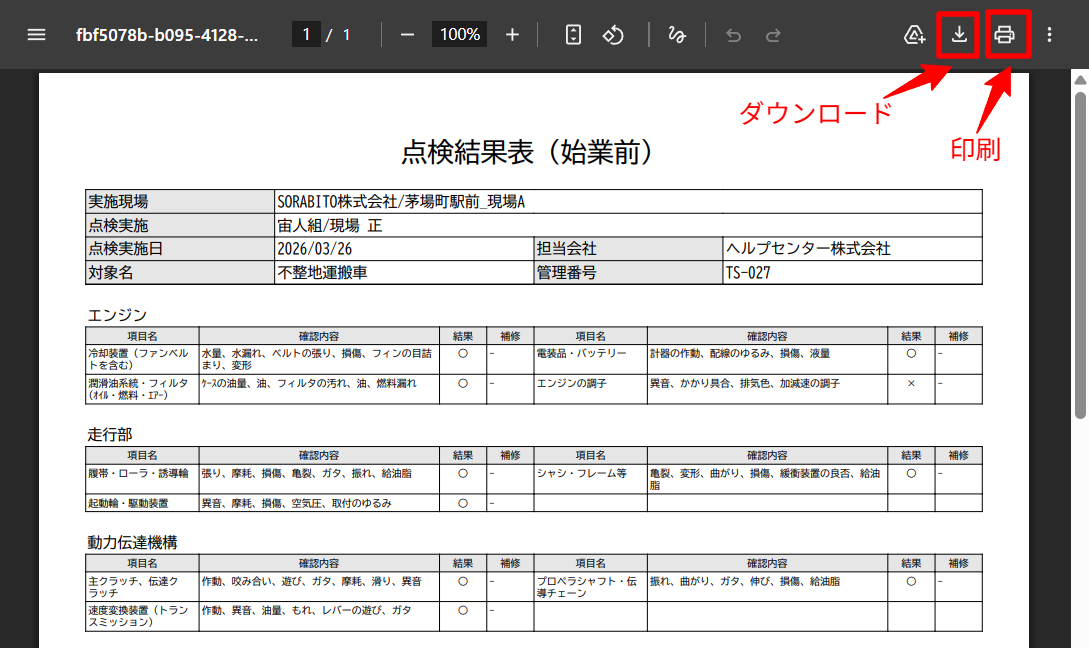
Task: Select the draw annotation tool
Action: tap(676, 35)
